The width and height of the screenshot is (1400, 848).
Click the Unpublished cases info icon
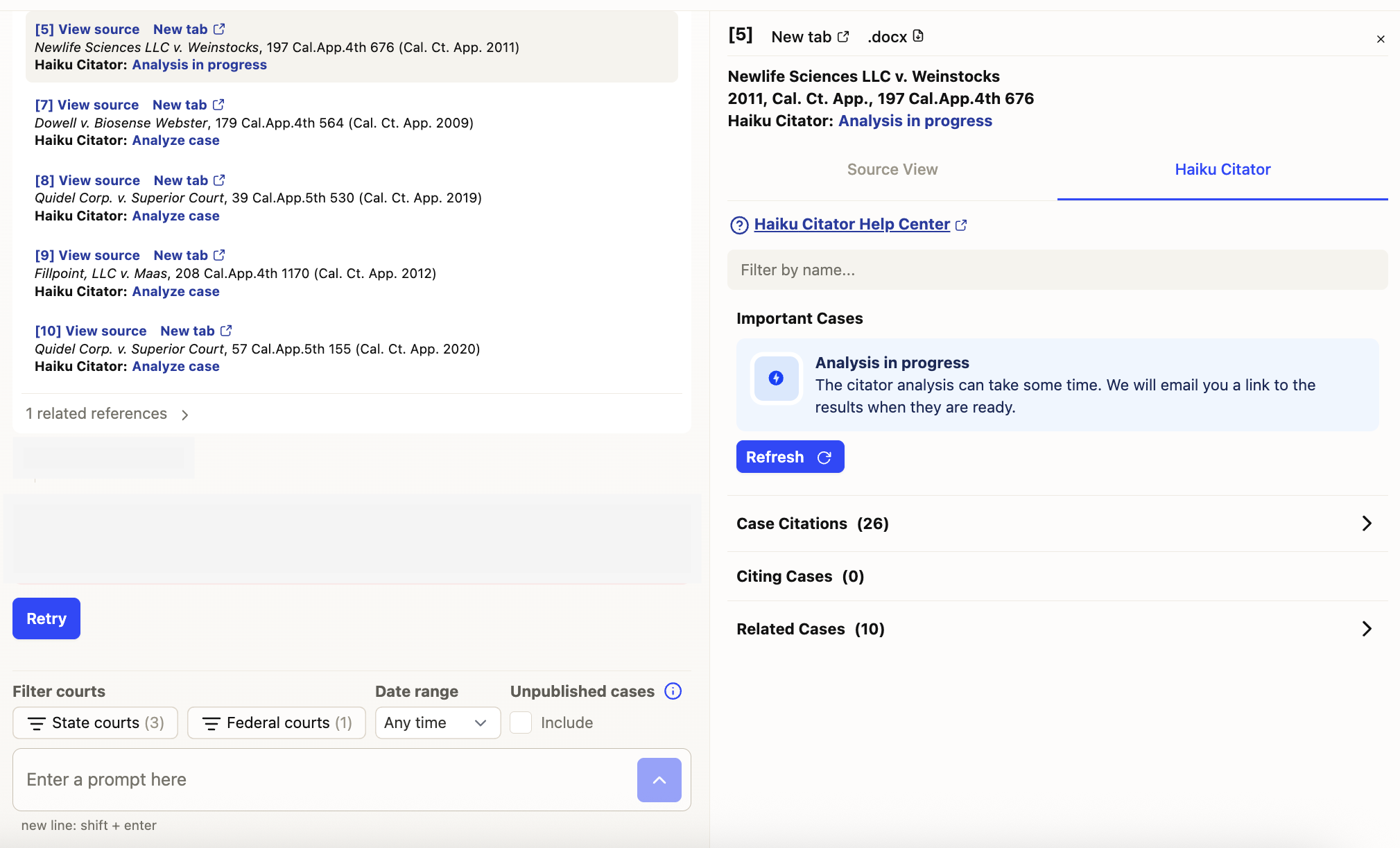pos(673,691)
